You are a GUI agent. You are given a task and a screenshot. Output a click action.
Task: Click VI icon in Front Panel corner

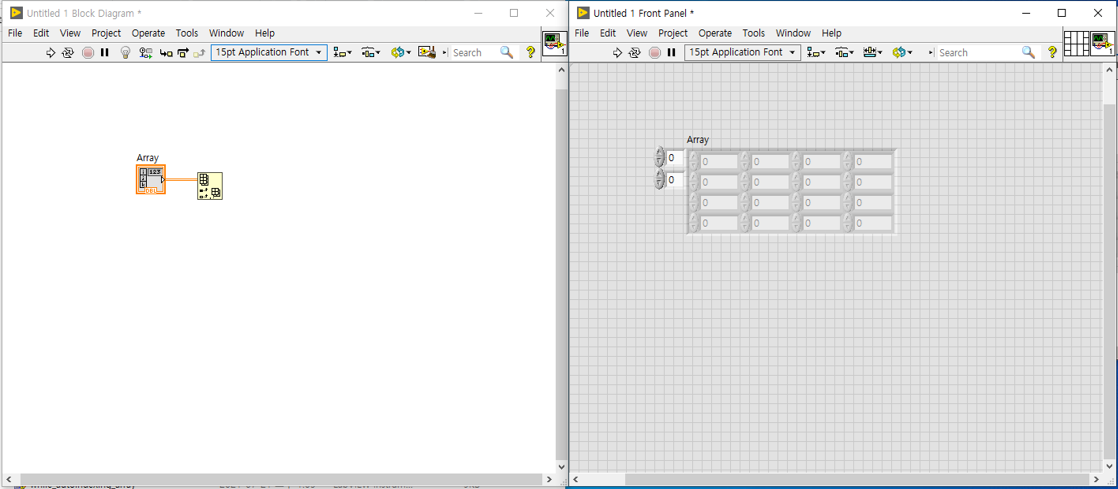tap(1101, 43)
